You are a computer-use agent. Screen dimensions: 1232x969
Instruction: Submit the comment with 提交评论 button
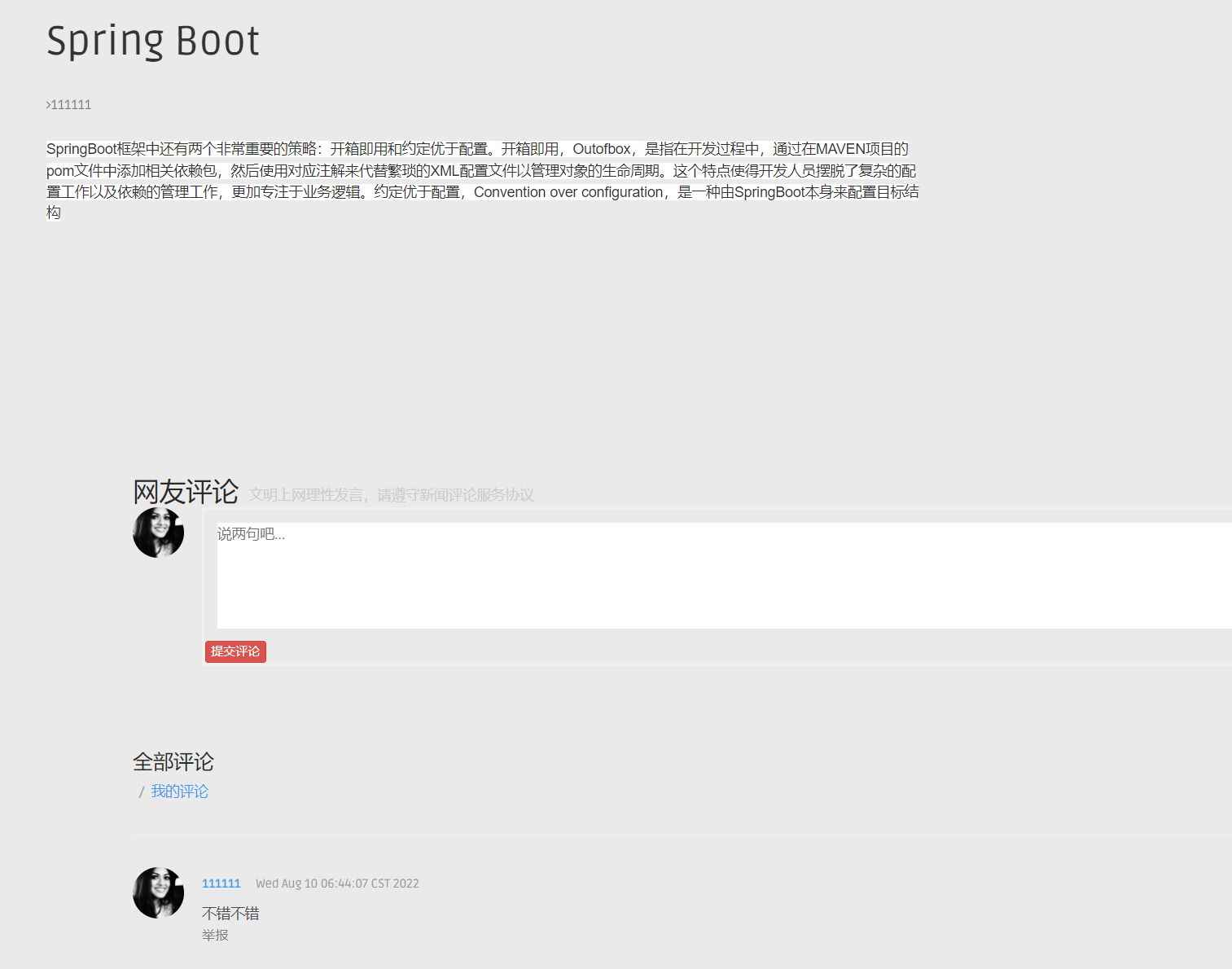(x=235, y=651)
